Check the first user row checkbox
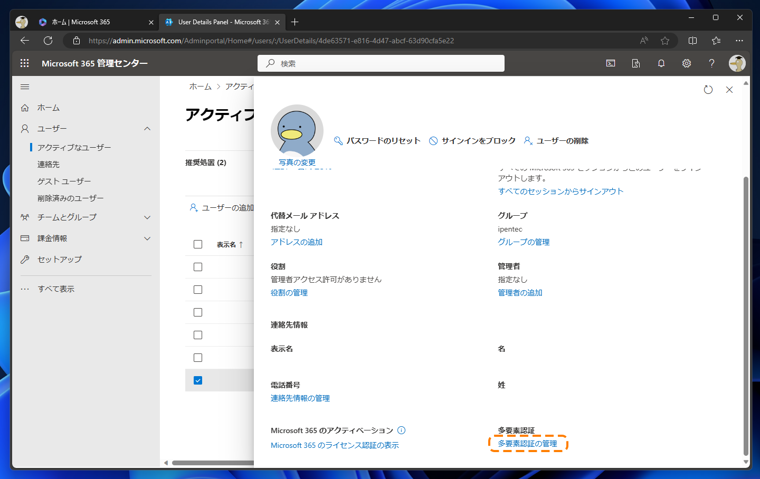 (x=198, y=267)
